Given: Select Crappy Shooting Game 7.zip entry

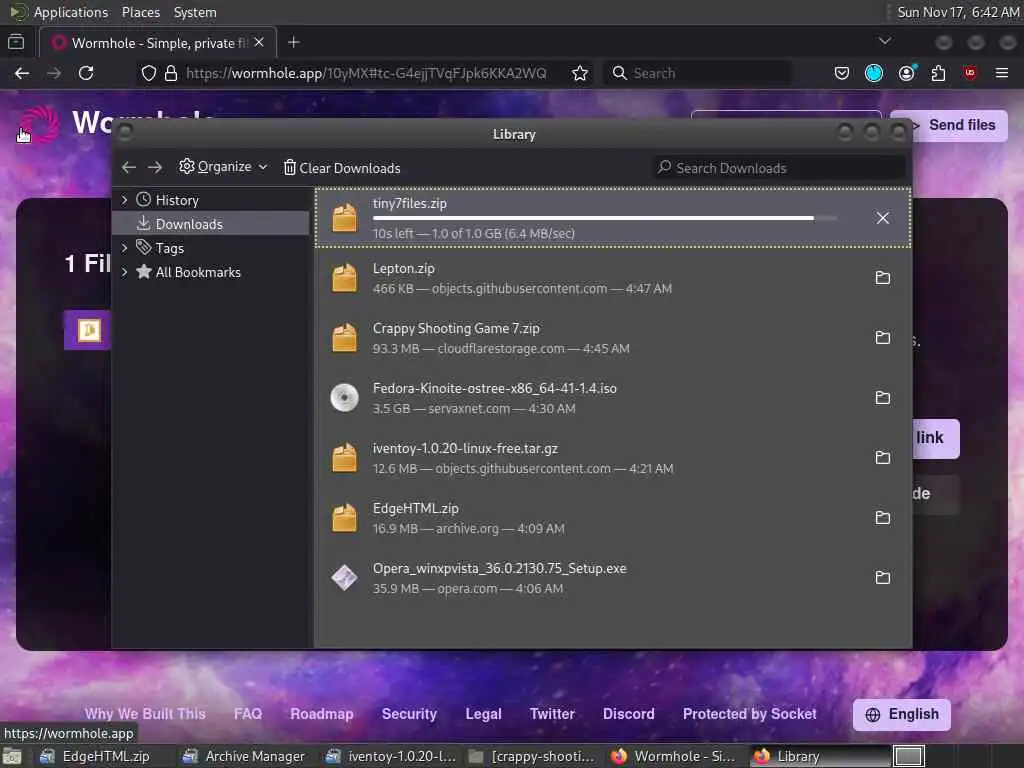Looking at the screenshot, I should [613, 338].
